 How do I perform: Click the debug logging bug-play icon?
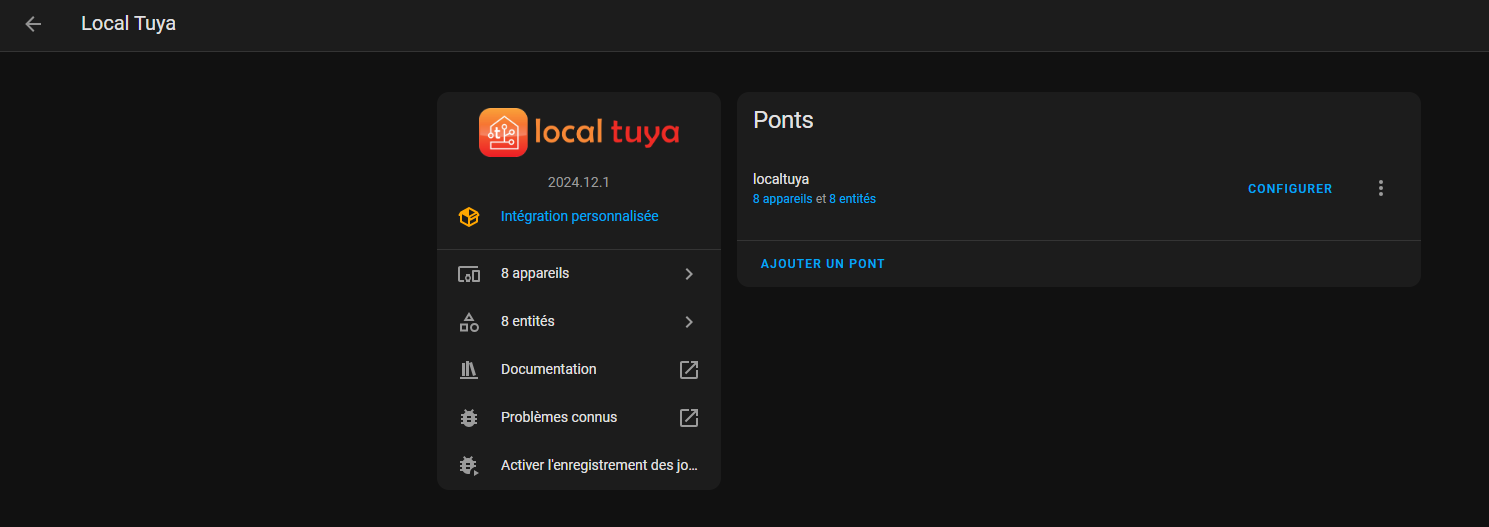coord(468,466)
